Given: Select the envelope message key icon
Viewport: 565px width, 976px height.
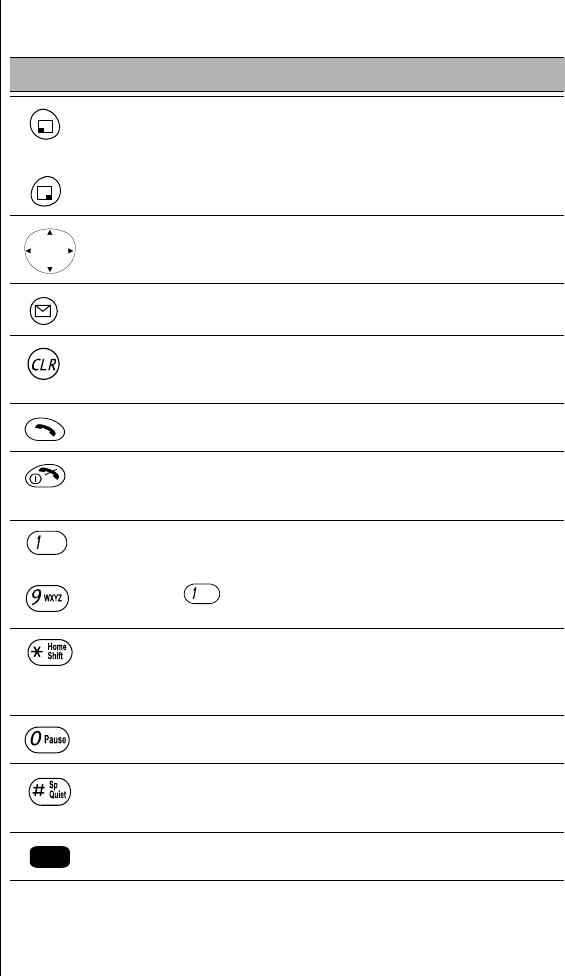Looking at the screenshot, I should pyautogui.click(x=44, y=311).
